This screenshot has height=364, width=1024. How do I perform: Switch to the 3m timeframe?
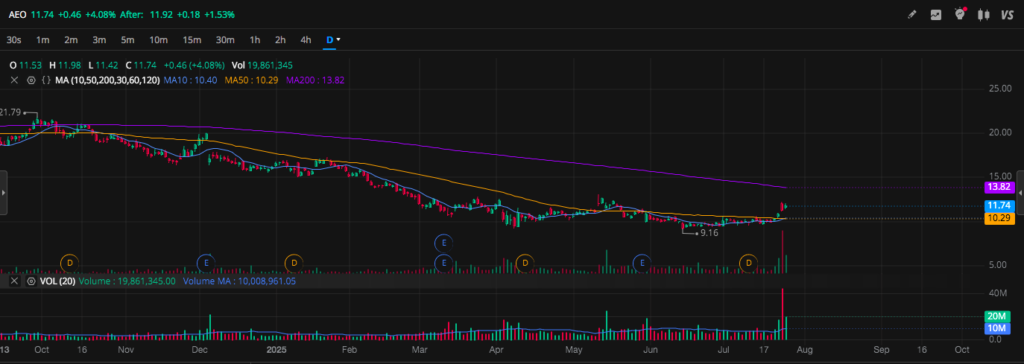coord(99,40)
